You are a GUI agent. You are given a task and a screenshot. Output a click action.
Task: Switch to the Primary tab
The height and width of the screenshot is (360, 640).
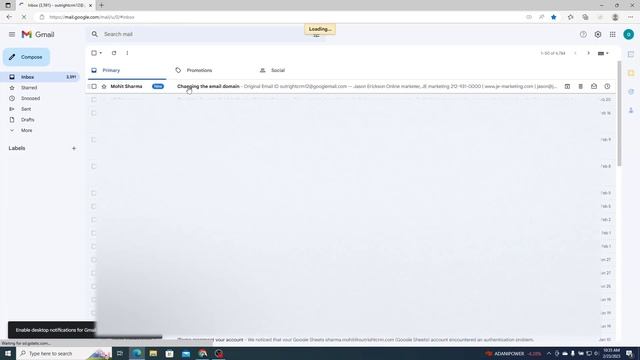point(127,70)
